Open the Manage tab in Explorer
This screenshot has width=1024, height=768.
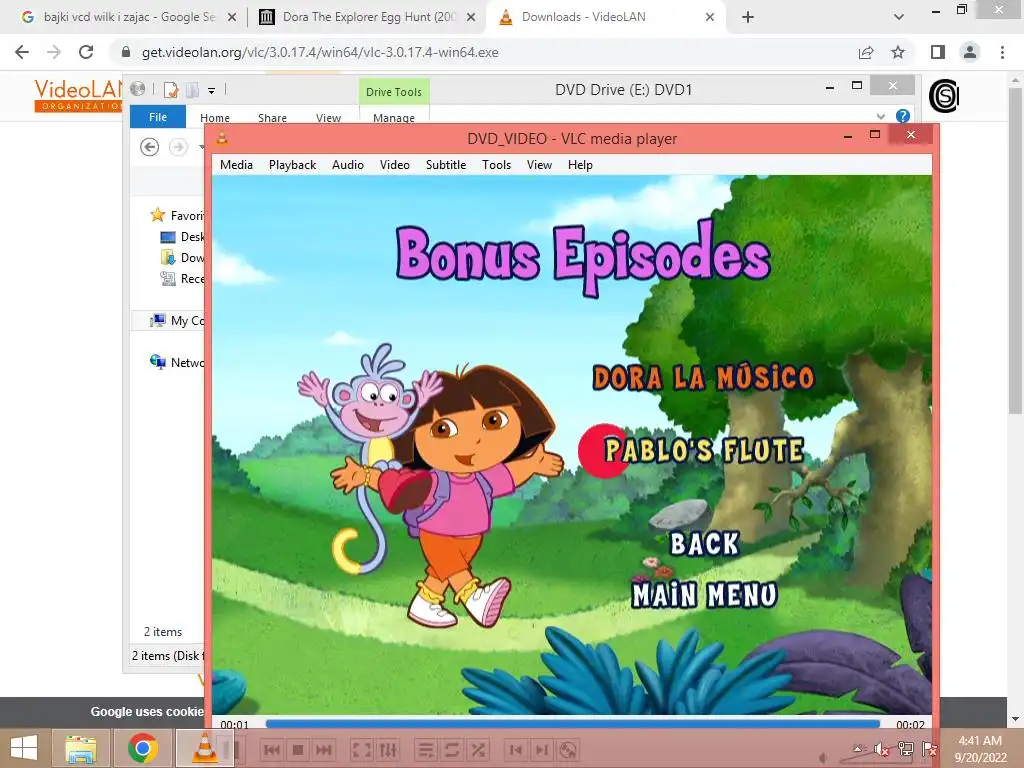394,118
